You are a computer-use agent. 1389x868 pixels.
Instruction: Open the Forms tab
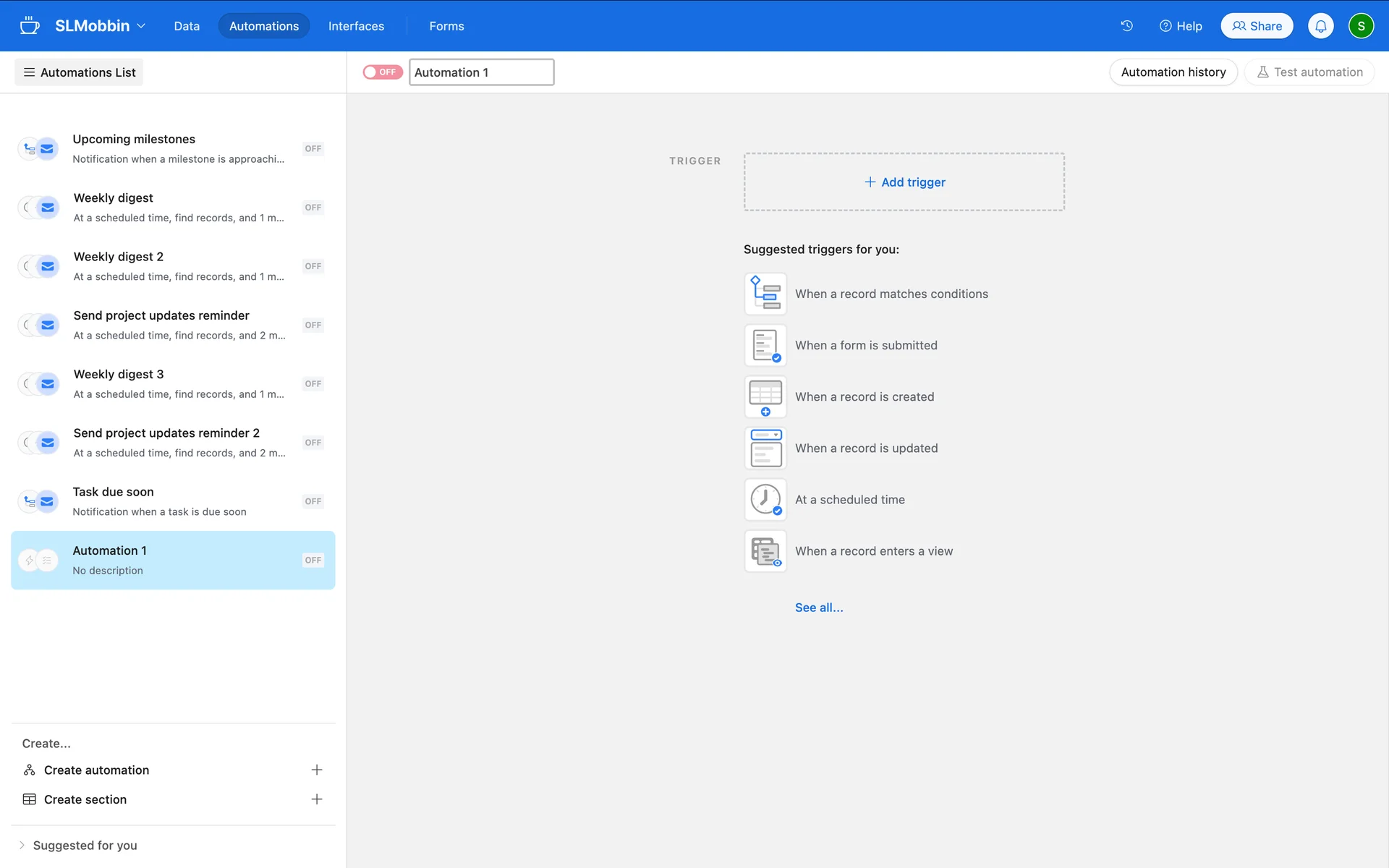coord(446,26)
